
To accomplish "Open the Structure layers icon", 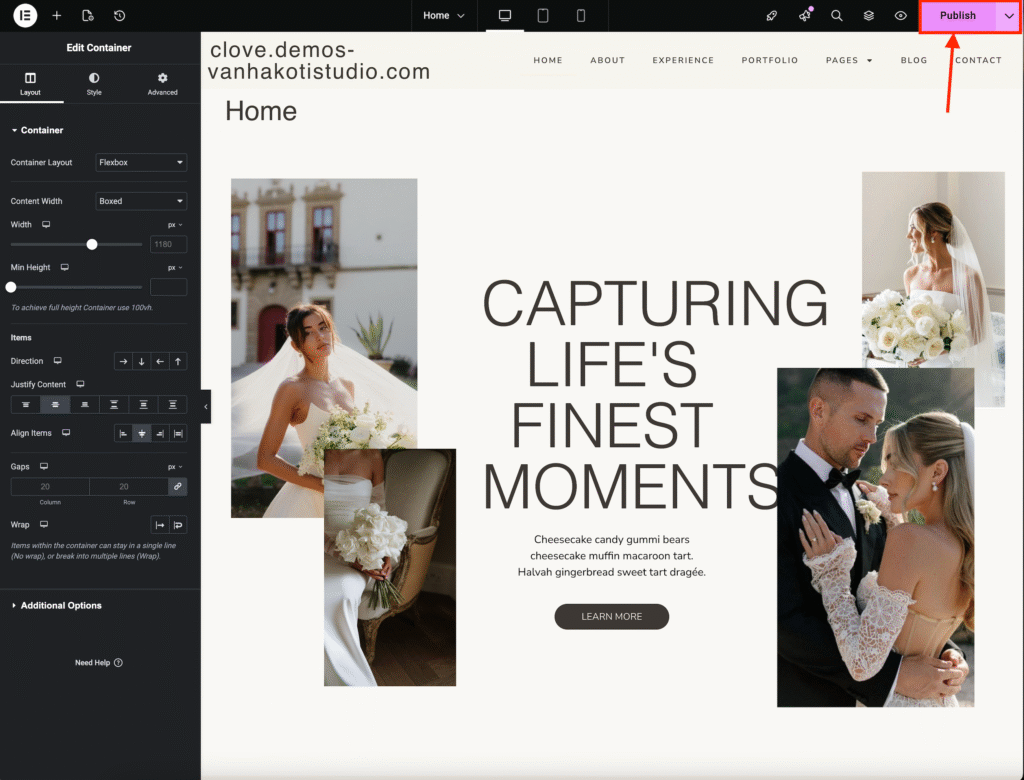I will pyautogui.click(x=869, y=15).
